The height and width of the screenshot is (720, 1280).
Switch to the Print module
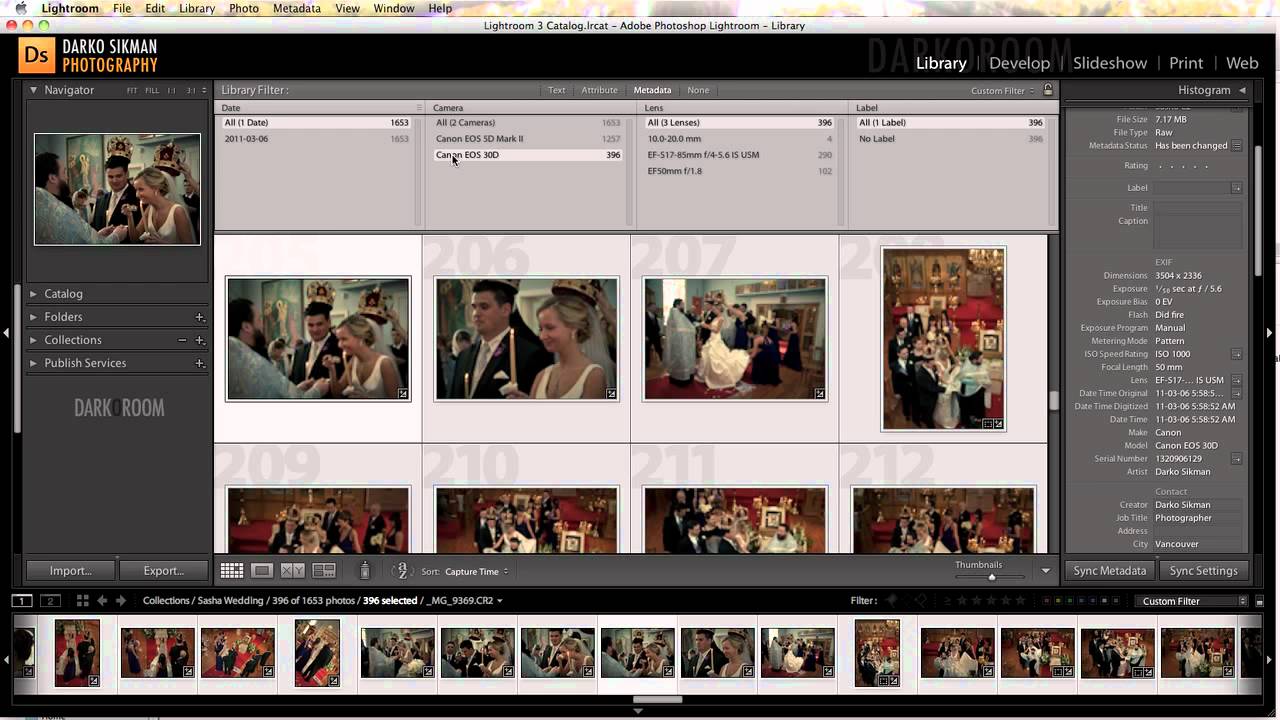1186,63
